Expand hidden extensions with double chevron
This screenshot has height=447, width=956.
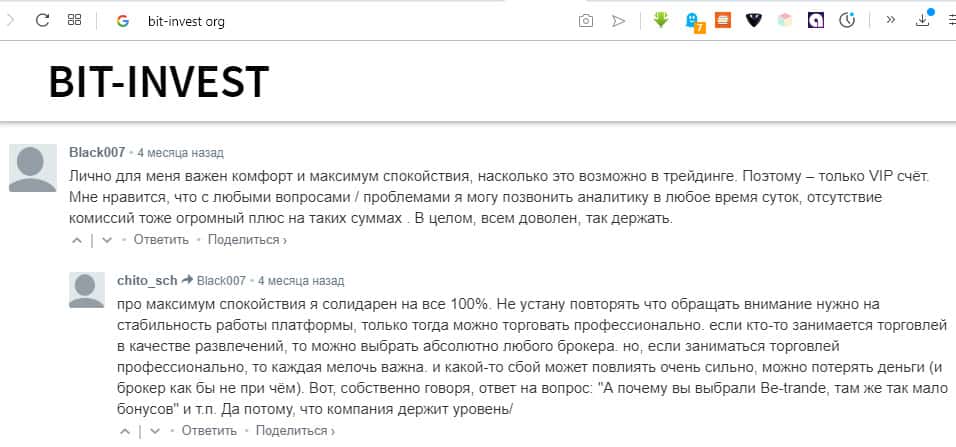891,20
